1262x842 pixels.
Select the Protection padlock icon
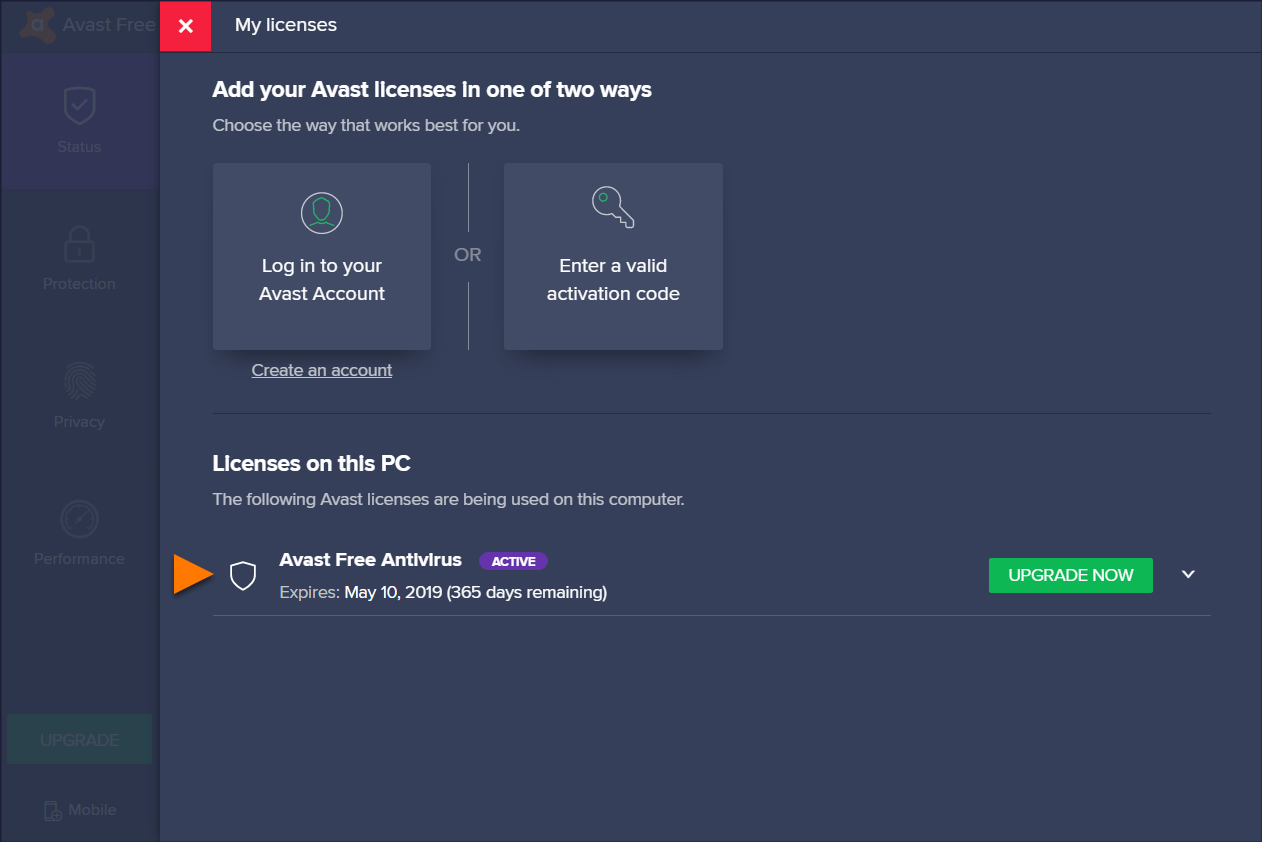(x=79, y=243)
